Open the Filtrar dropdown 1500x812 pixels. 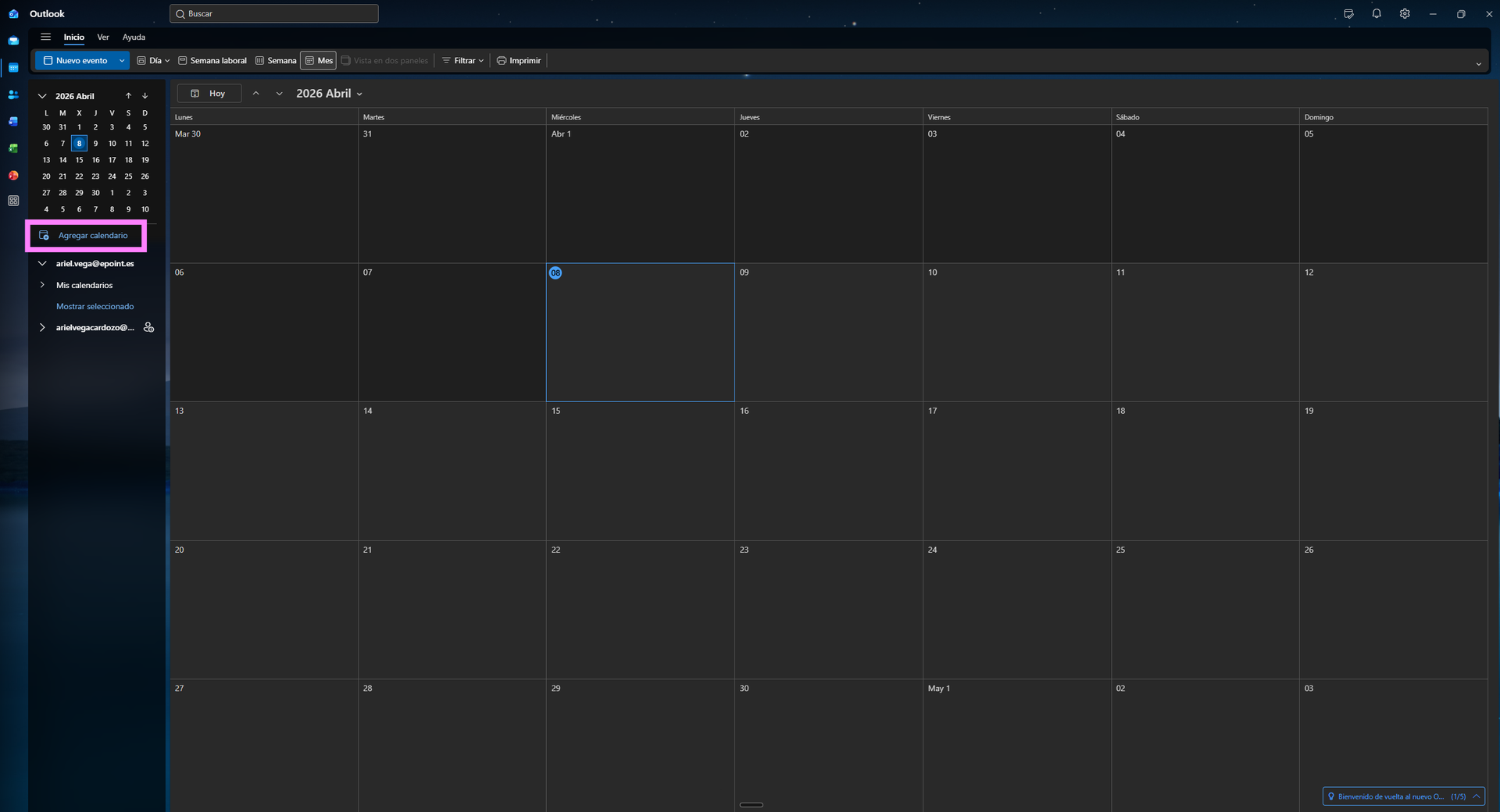point(463,61)
